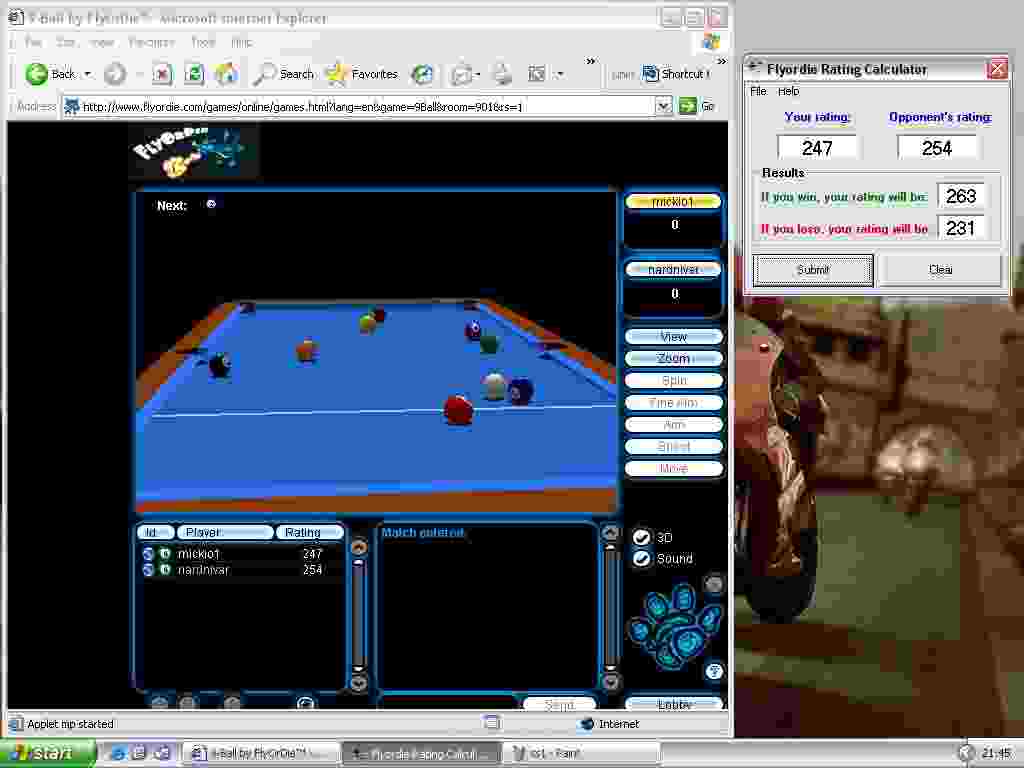Screen dimensions: 1024x768
Task: Click the browser address URL field
Action: pyautogui.click(x=359, y=106)
